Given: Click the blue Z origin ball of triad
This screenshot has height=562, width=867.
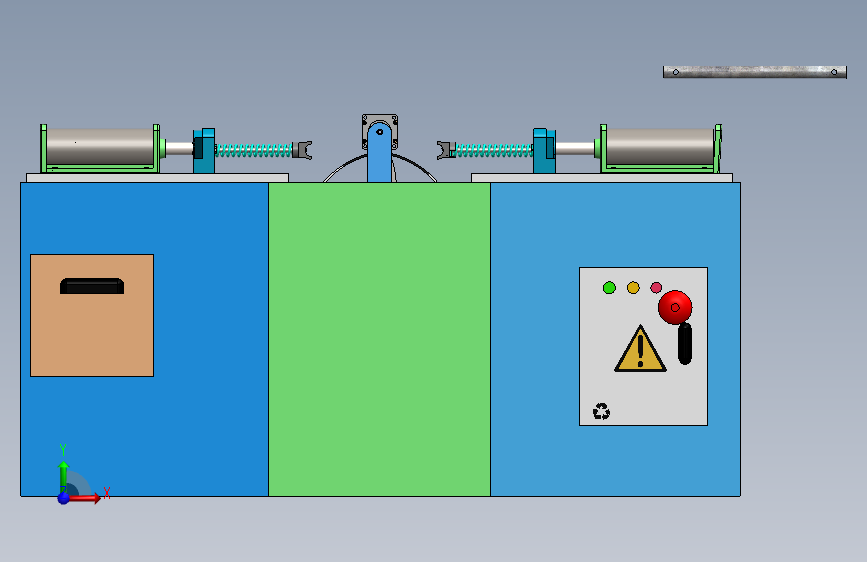Looking at the screenshot, I should 64,498.
